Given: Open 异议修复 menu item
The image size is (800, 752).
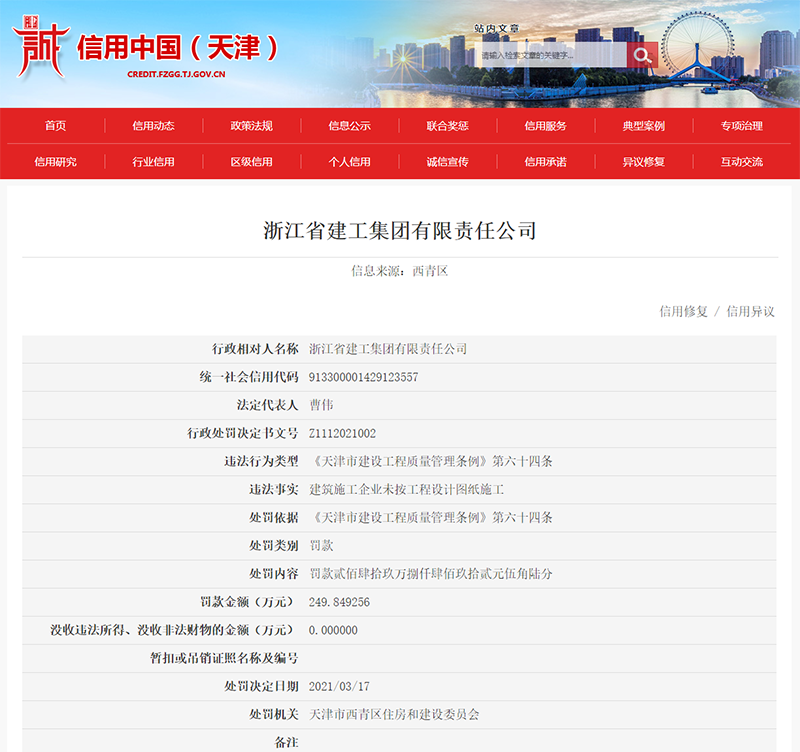Looking at the screenshot, I should 643,162.
